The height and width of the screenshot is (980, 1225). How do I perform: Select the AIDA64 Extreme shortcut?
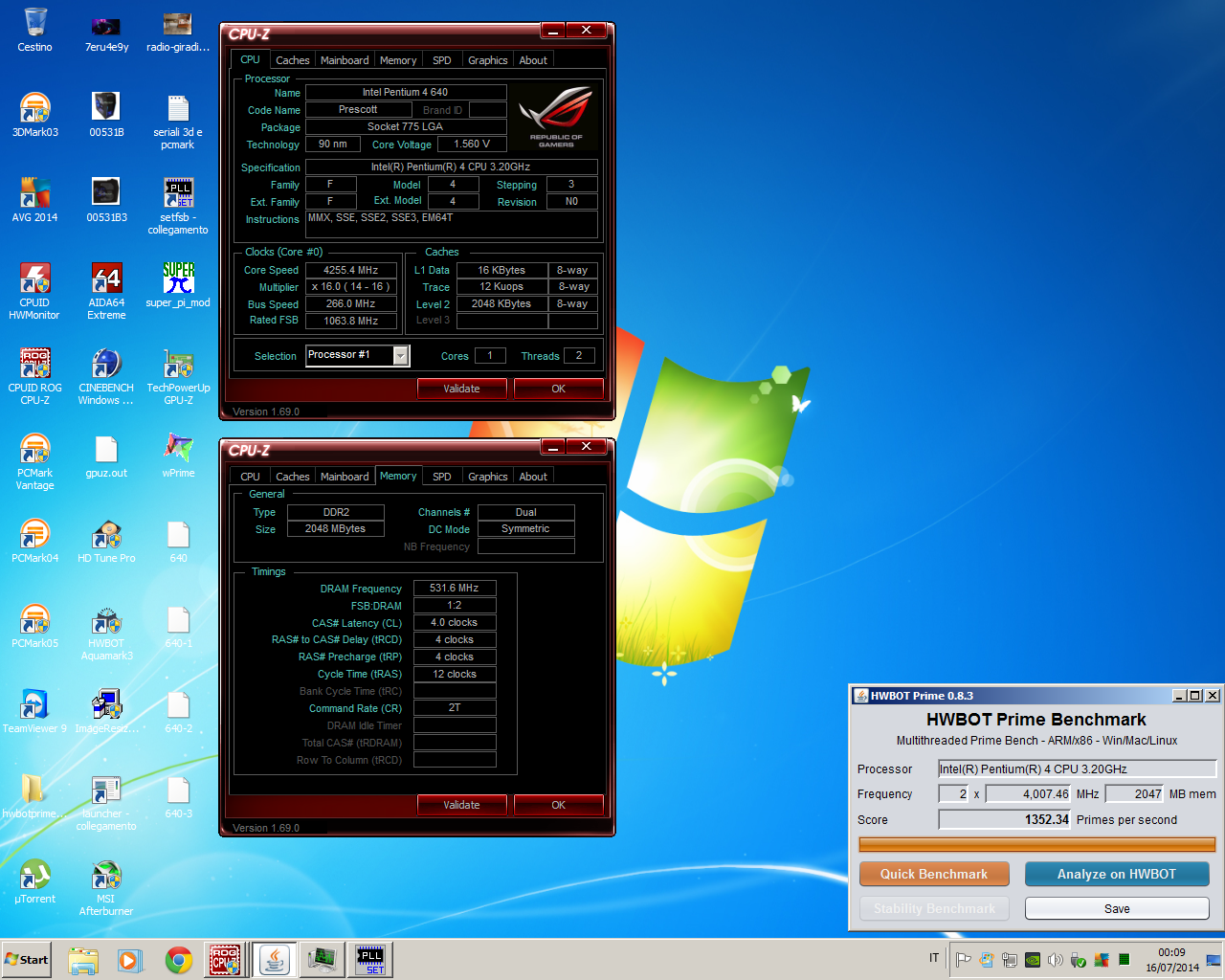click(x=106, y=291)
